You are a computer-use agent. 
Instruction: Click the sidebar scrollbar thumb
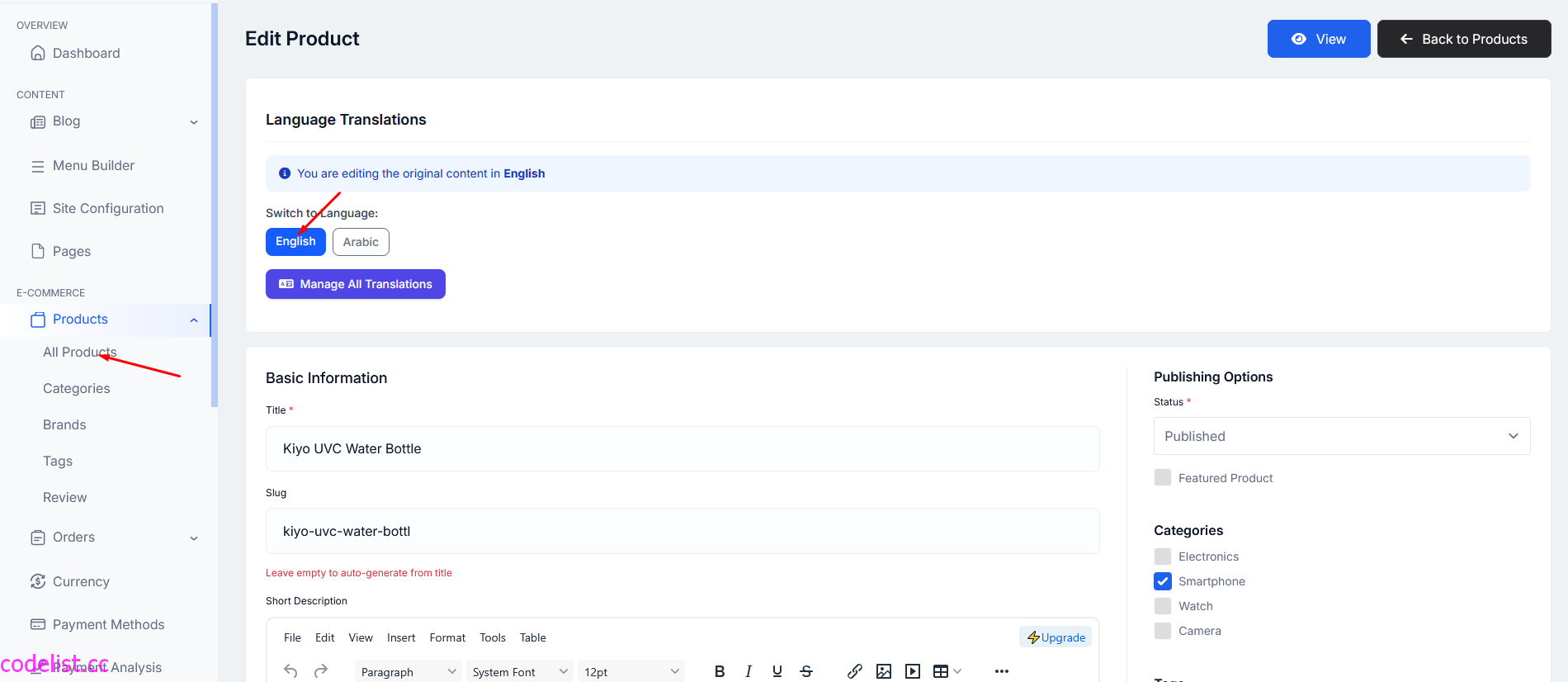click(x=215, y=205)
